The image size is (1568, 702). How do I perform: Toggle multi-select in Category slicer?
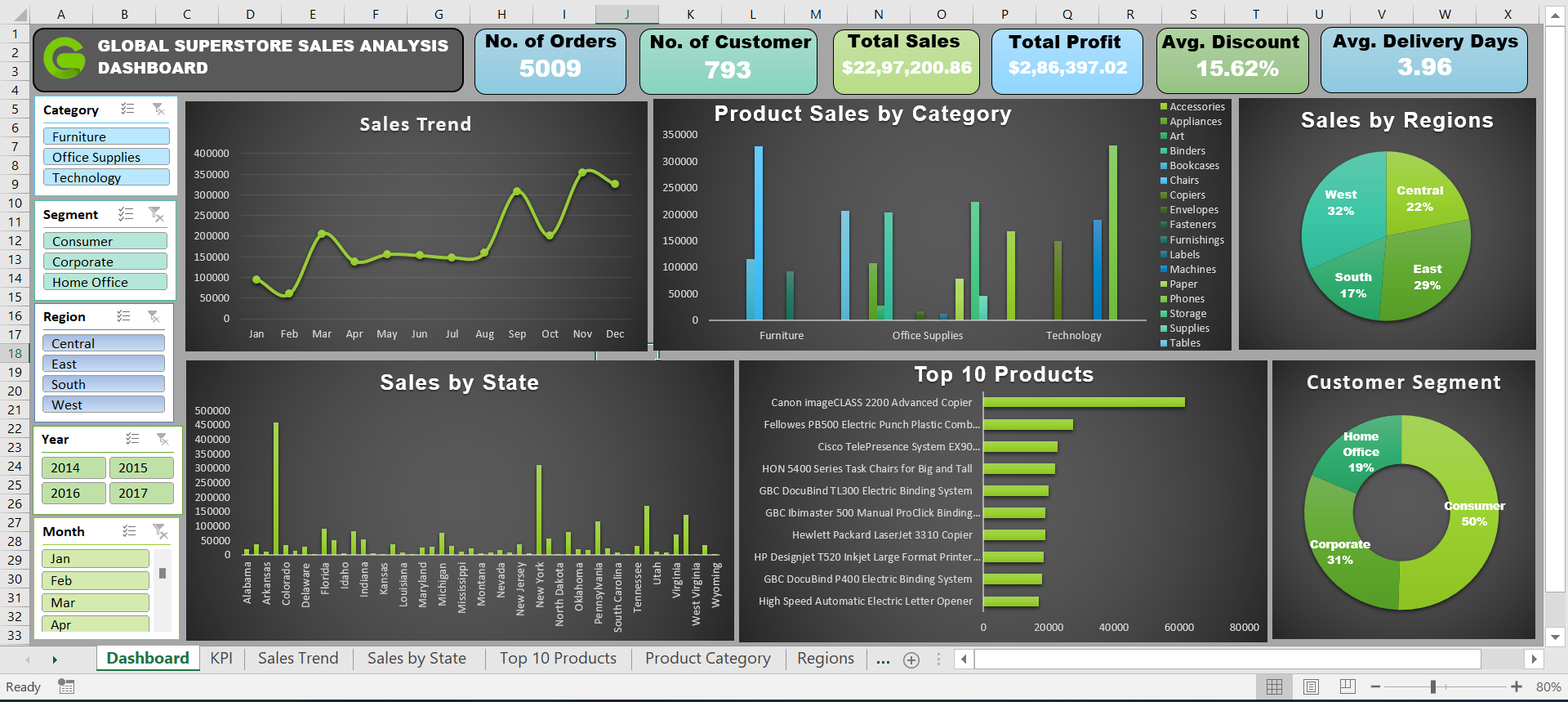point(127,109)
